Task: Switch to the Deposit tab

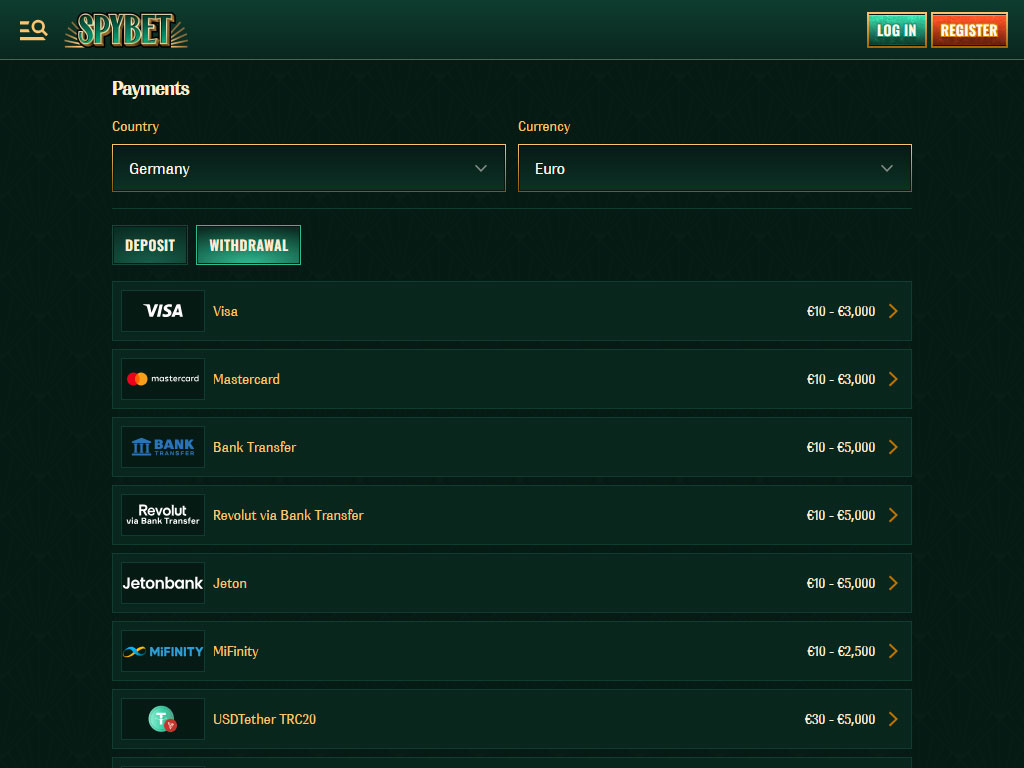Action: [150, 245]
